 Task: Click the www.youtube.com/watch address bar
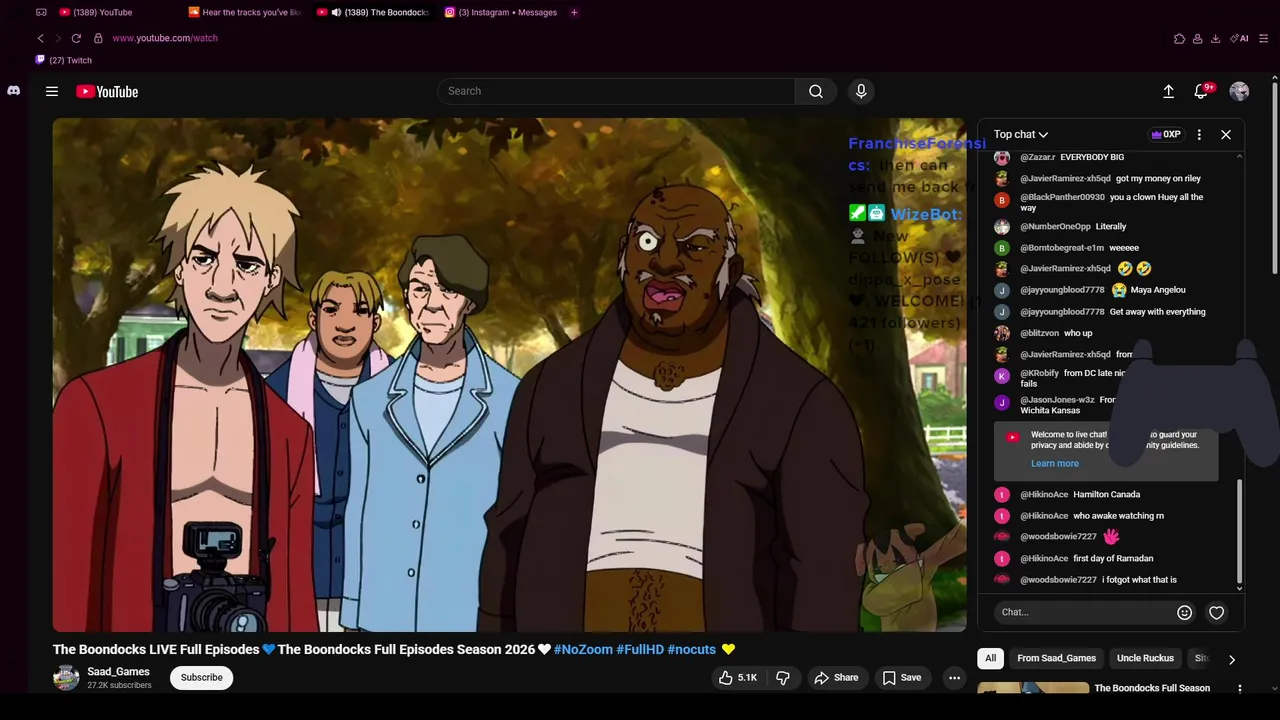pos(165,38)
